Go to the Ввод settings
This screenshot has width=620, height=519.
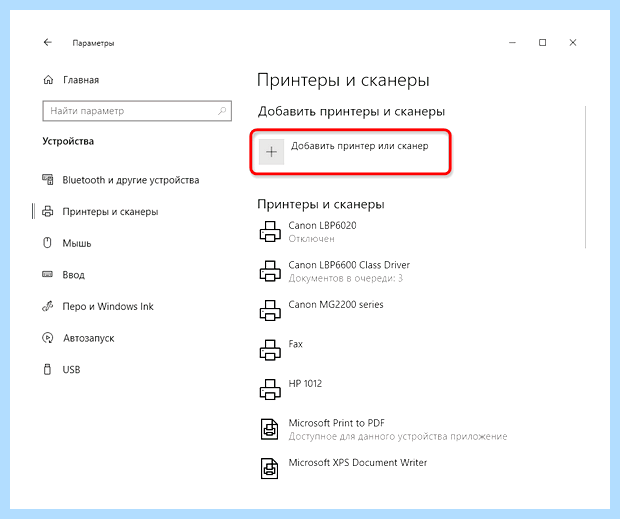74,275
